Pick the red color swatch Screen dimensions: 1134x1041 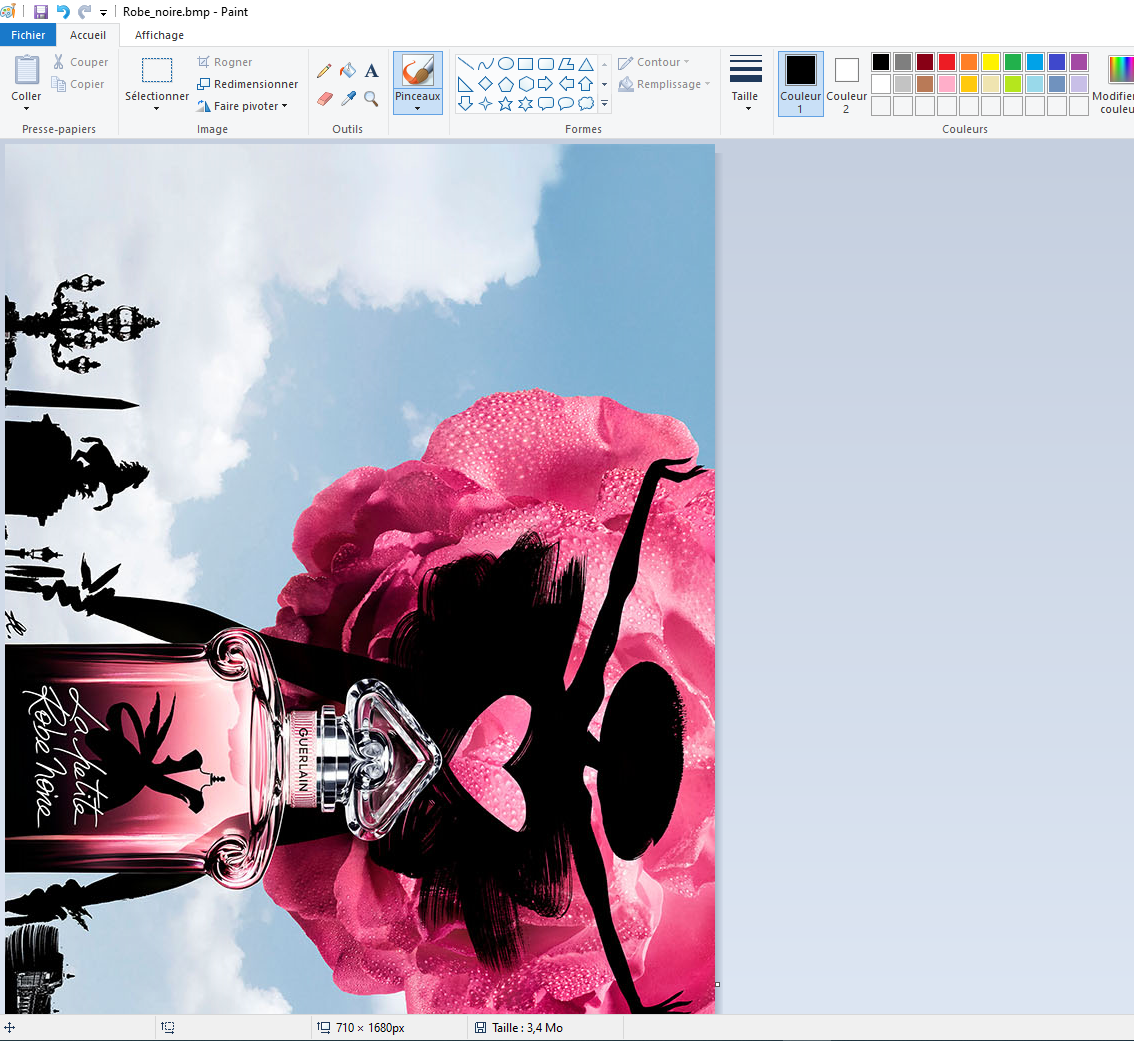pyautogui.click(x=947, y=62)
